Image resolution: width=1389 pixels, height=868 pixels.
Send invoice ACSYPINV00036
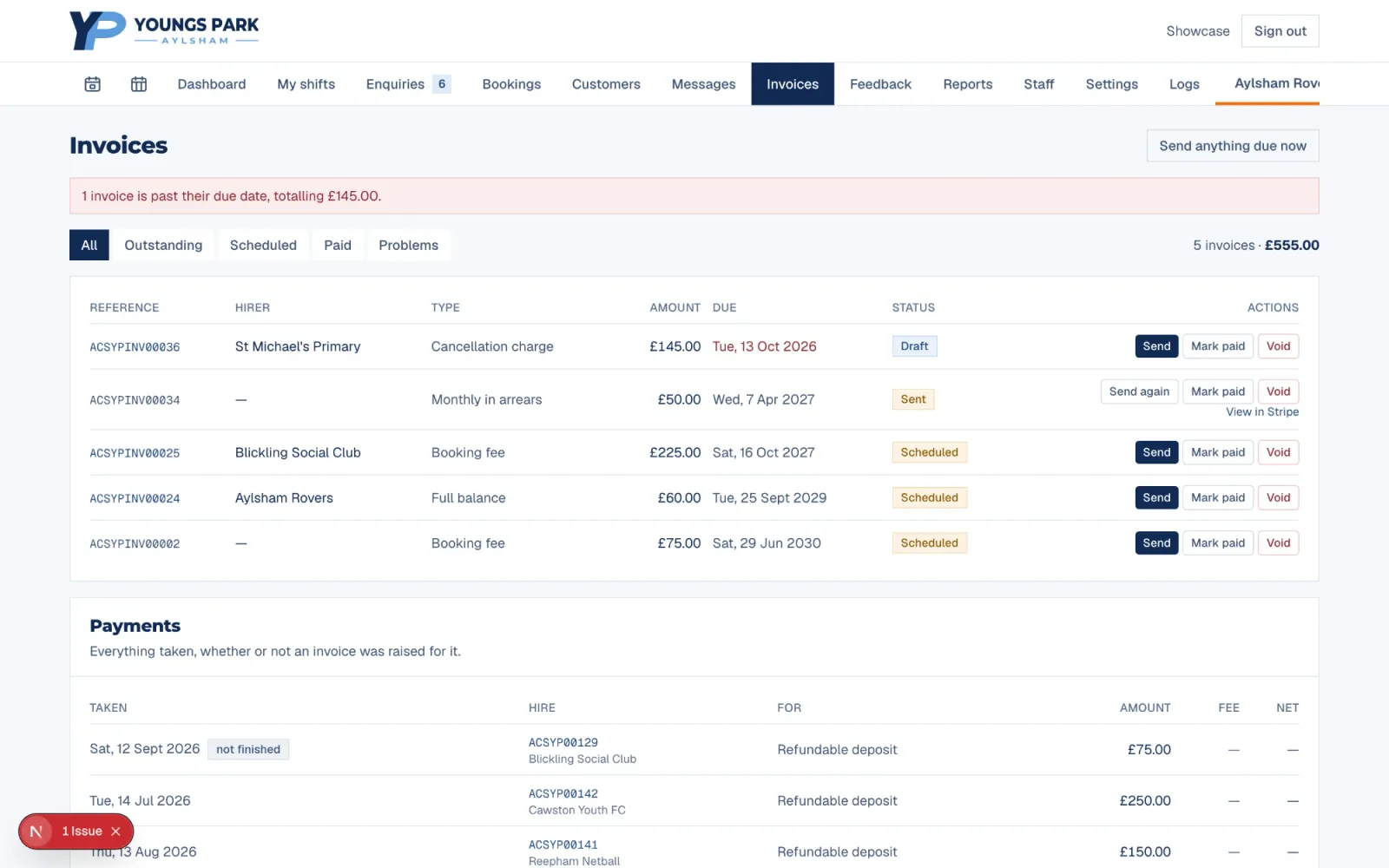click(x=1156, y=346)
